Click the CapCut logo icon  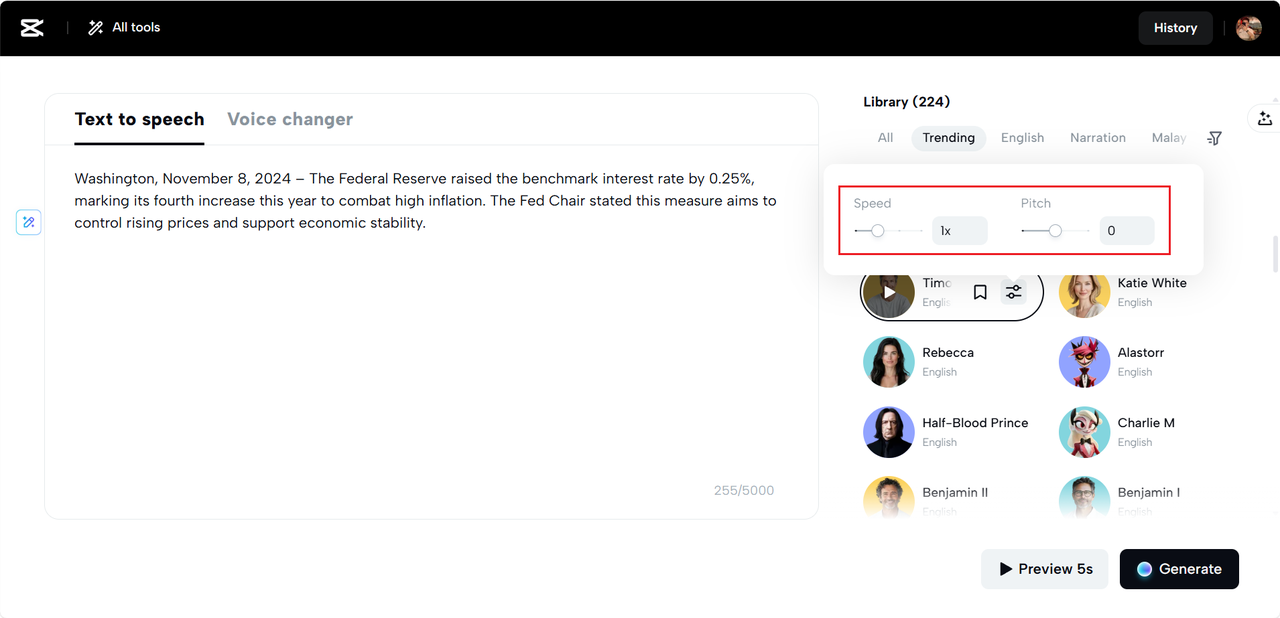(x=32, y=28)
